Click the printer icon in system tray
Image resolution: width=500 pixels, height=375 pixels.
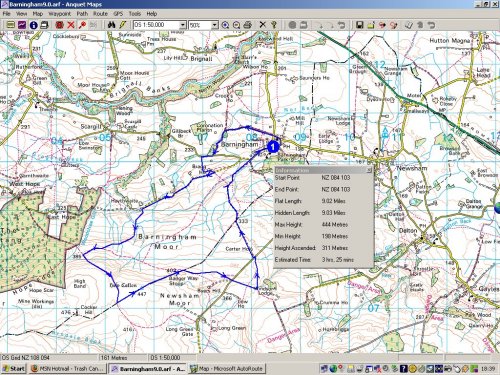[x=448, y=369]
